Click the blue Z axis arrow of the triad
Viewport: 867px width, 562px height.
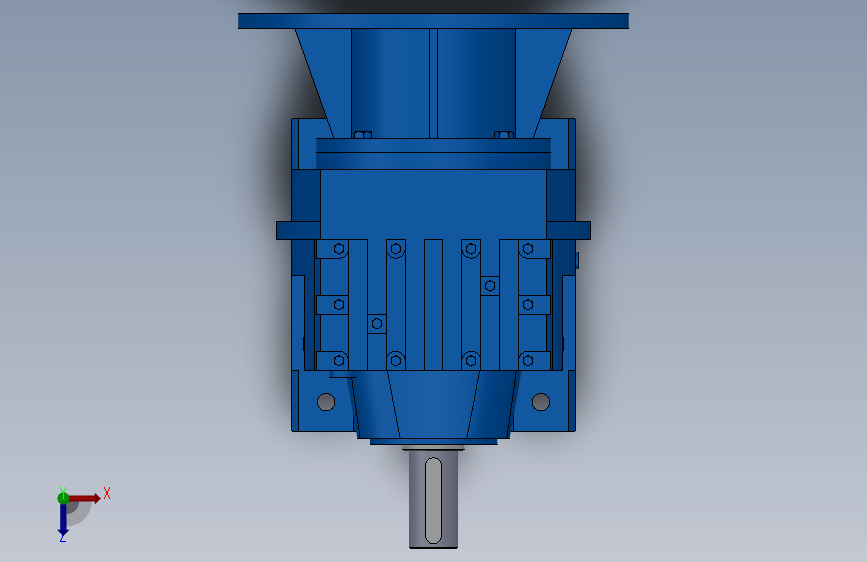[63, 519]
